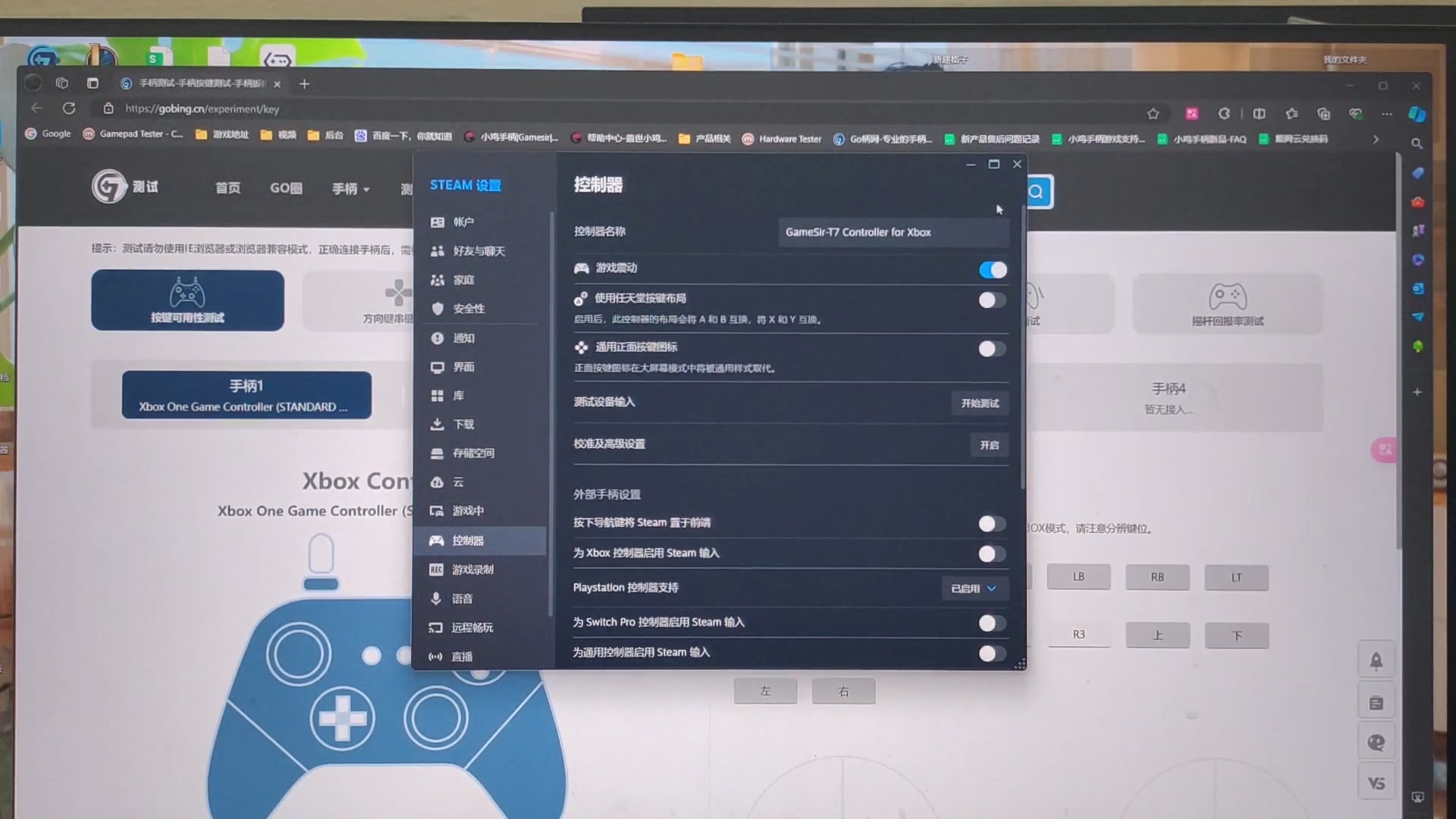
Task: Click the blue search icon on the website
Action: 1037,192
